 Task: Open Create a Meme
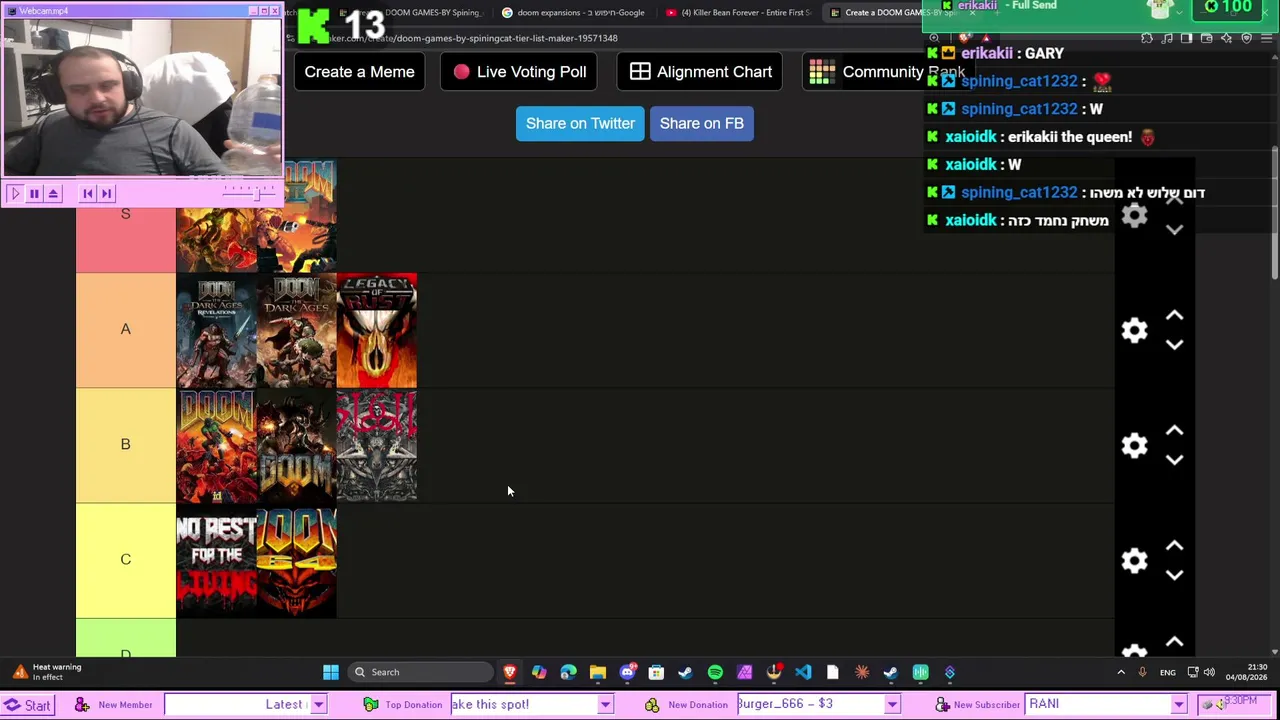359,72
